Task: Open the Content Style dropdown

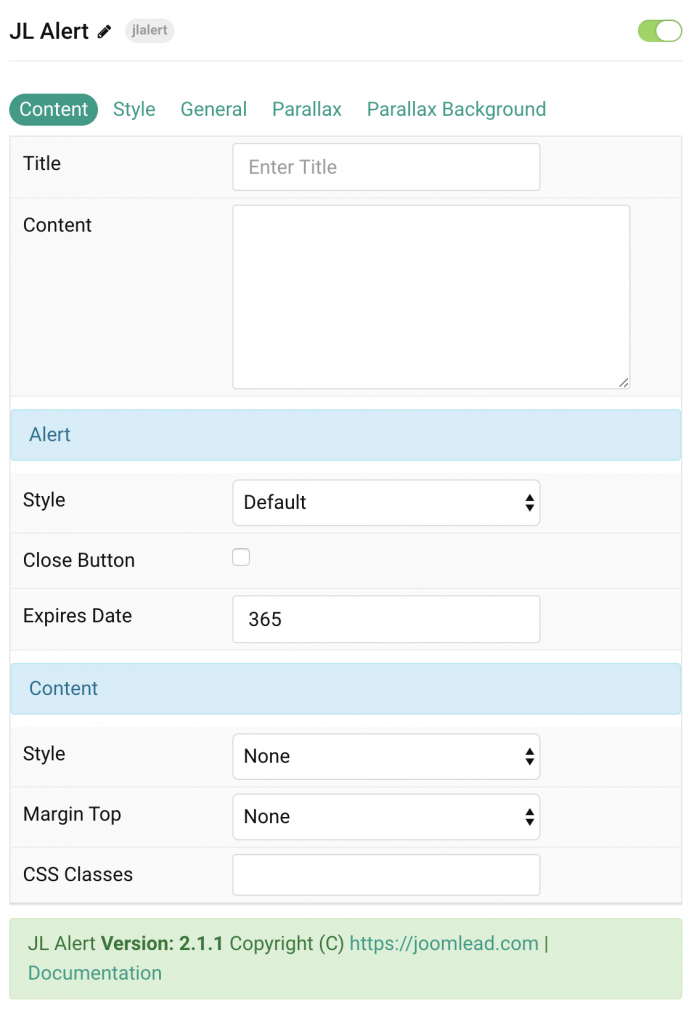Action: [x=386, y=757]
